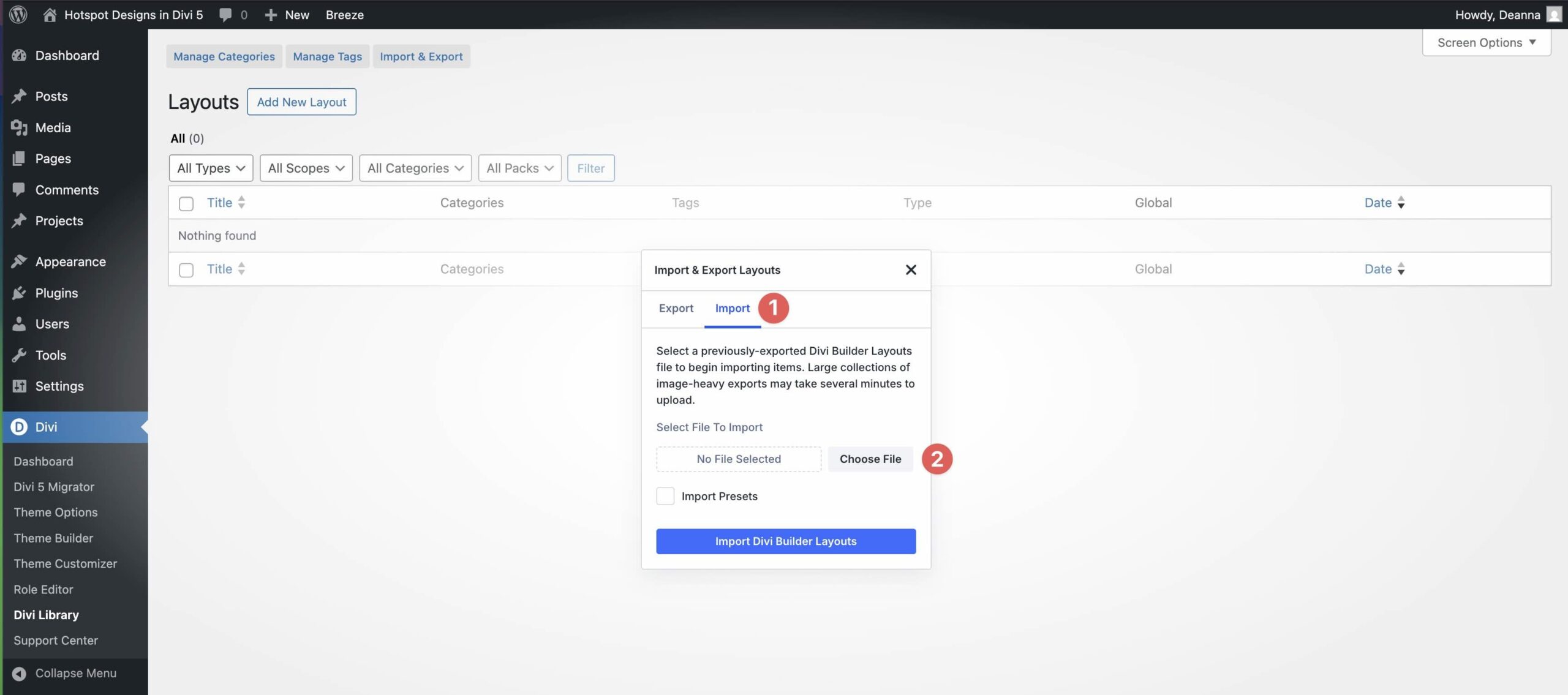Expand the Screen Options panel

tap(1486, 42)
